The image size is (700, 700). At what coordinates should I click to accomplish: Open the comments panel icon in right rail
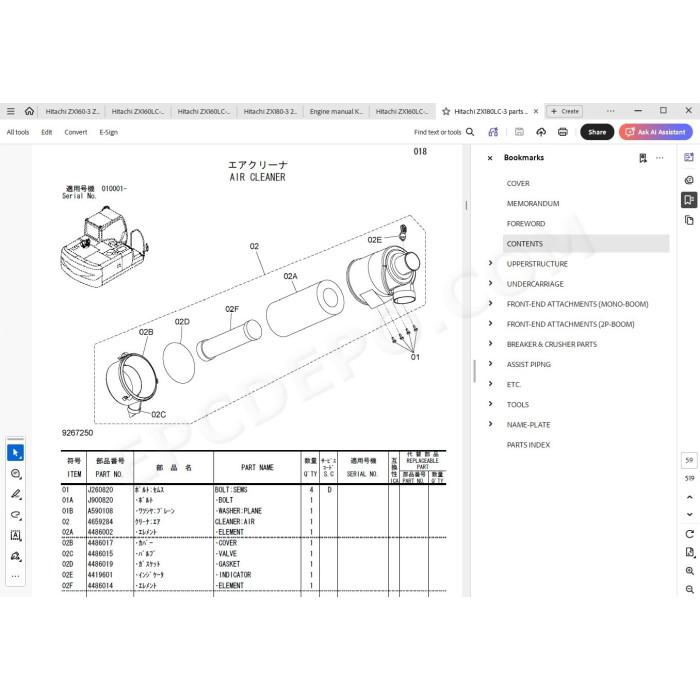689,180
